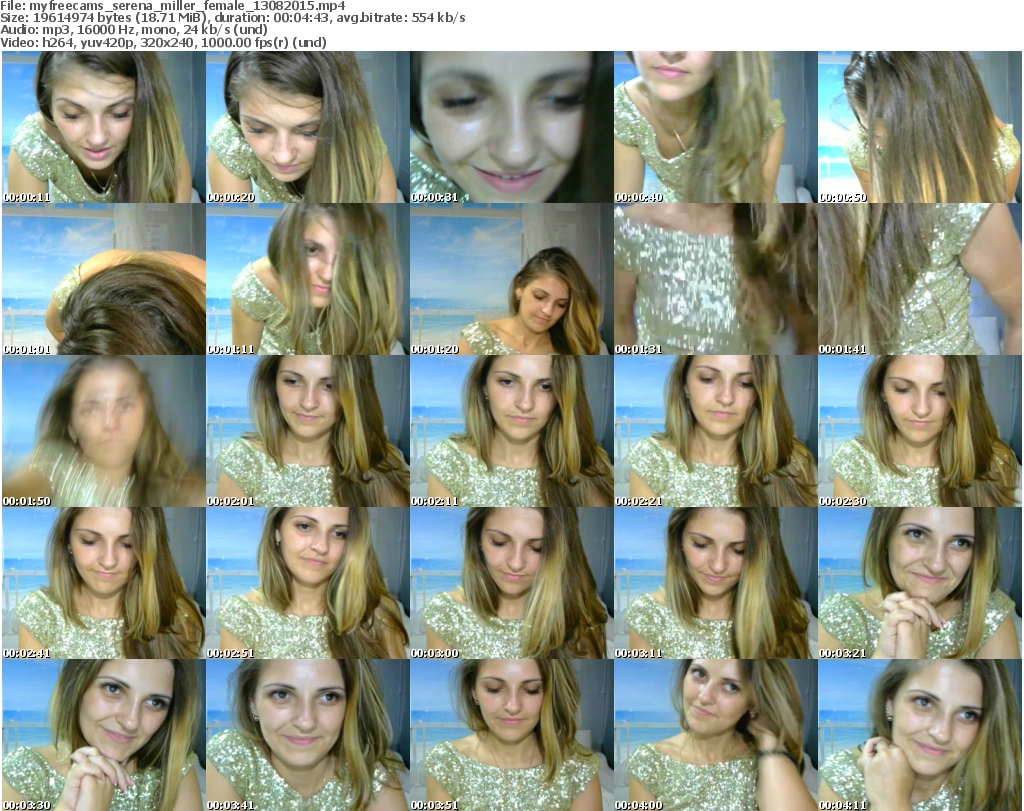This screenshot has width=1024, height=811.
Task: Click the close-up frame stamped 00:00:31
Action: coord(511,127)
